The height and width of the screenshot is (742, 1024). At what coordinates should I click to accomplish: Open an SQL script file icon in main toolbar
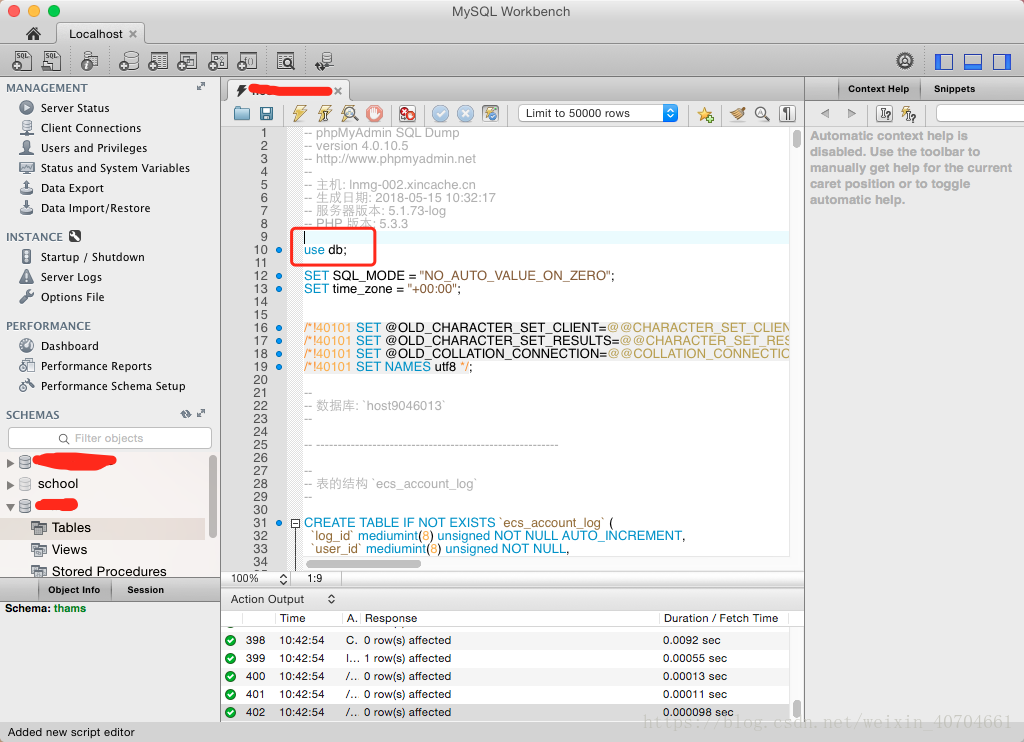point(51,61)
